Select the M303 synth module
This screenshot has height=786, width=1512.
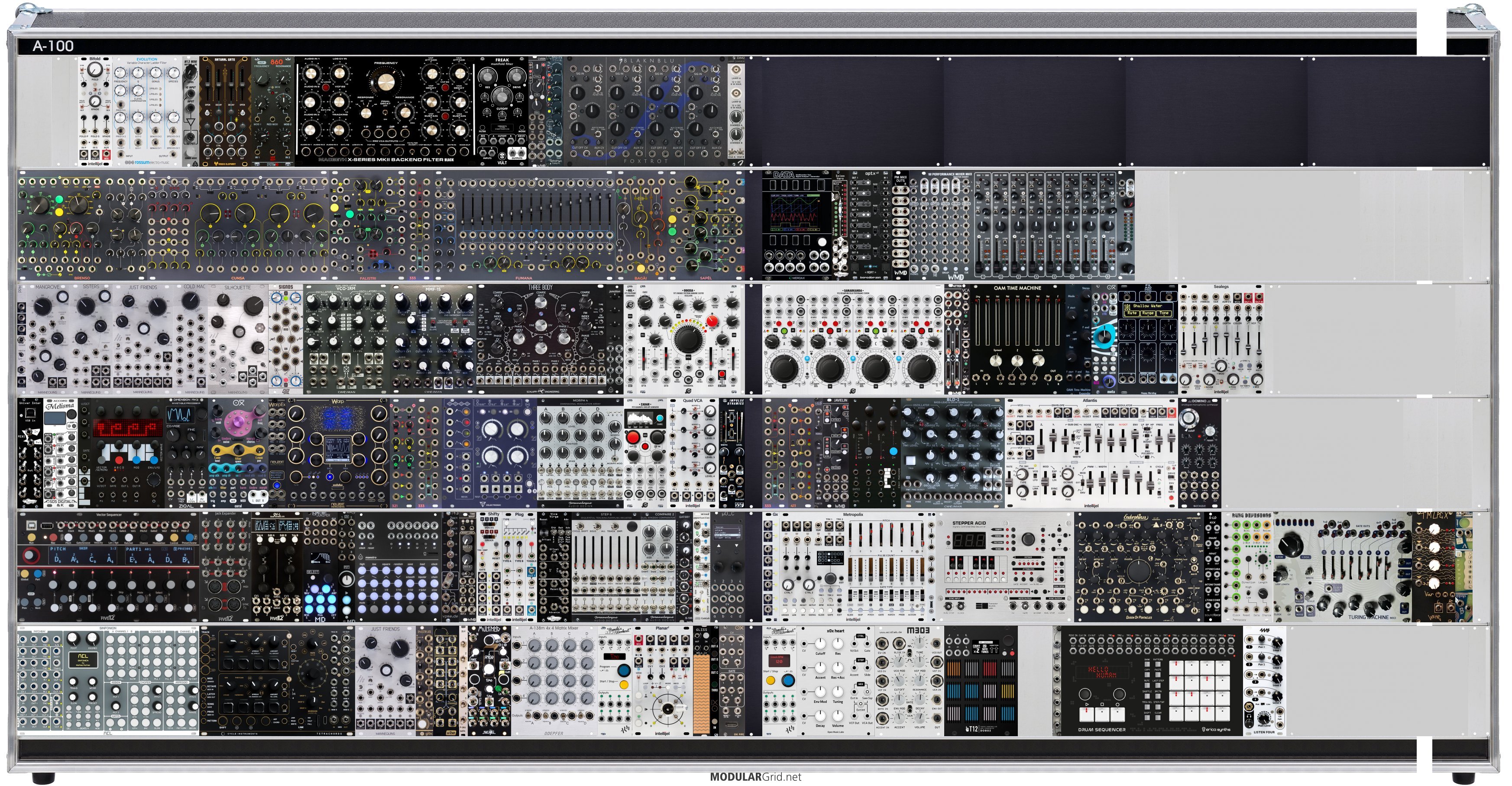tap(909, 682)
